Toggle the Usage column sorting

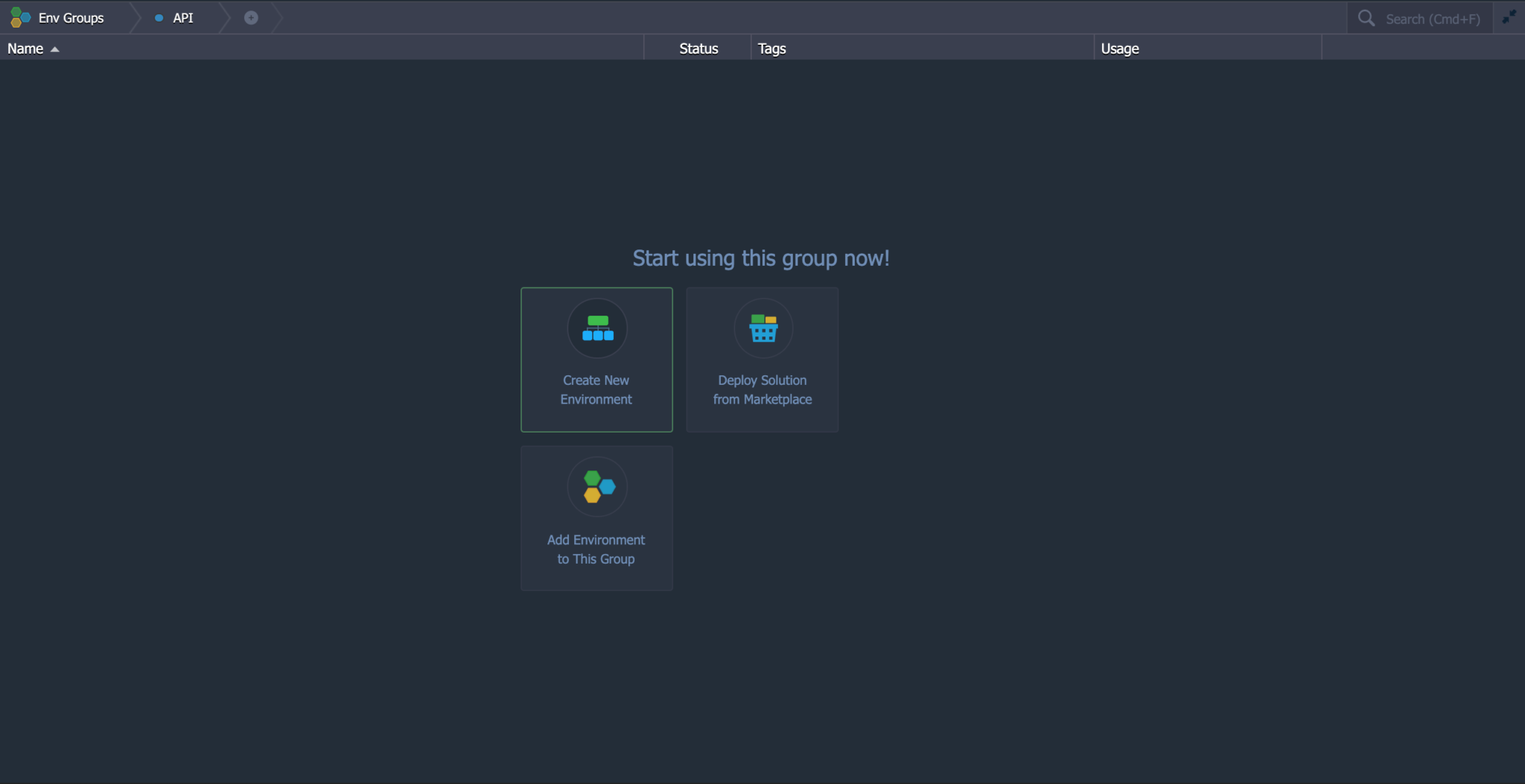(1119, 48)
